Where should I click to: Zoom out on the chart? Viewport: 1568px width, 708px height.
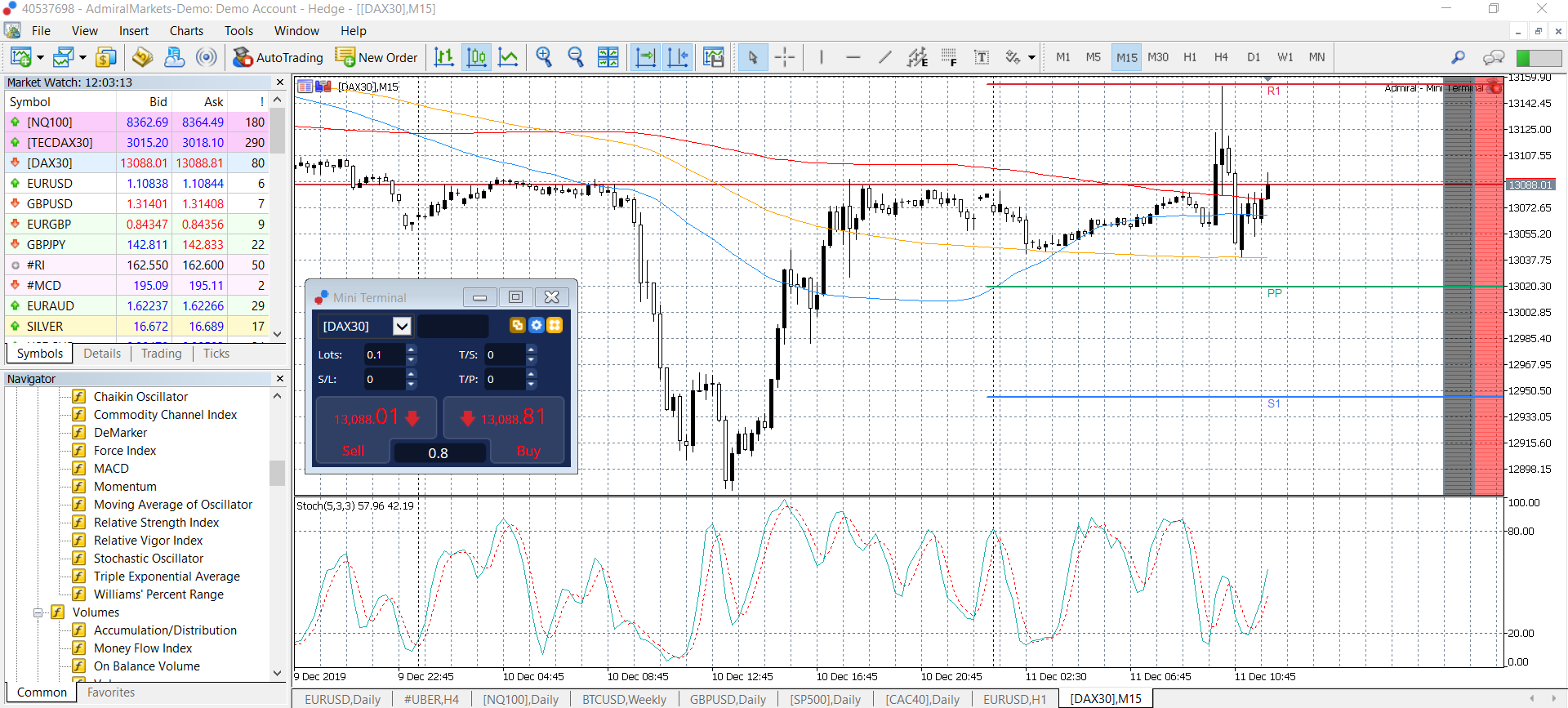pos(576,57)
